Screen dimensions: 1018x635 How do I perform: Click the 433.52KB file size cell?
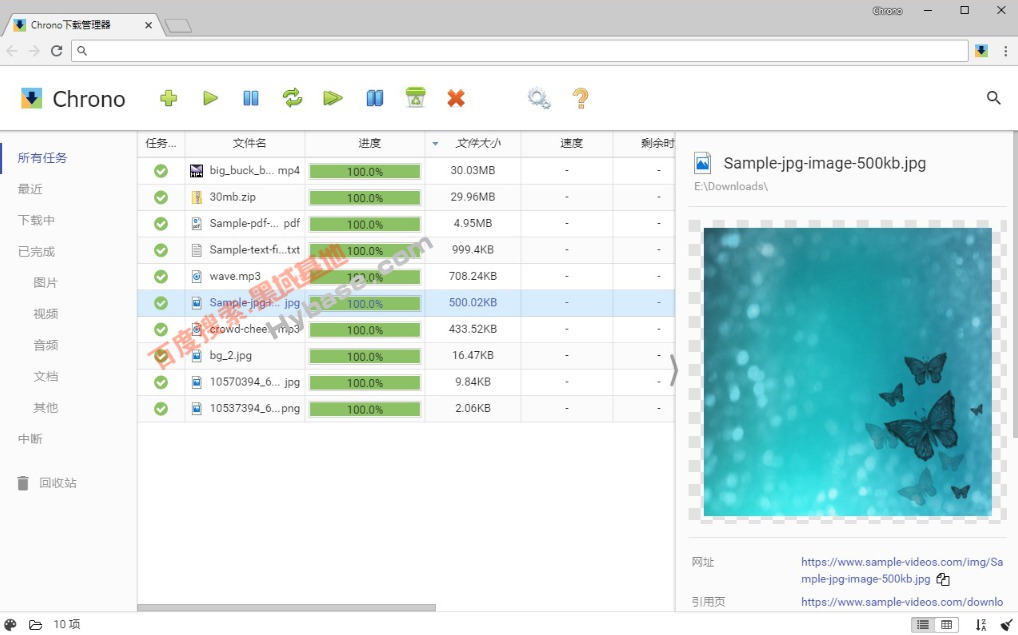tap(473, 329)
